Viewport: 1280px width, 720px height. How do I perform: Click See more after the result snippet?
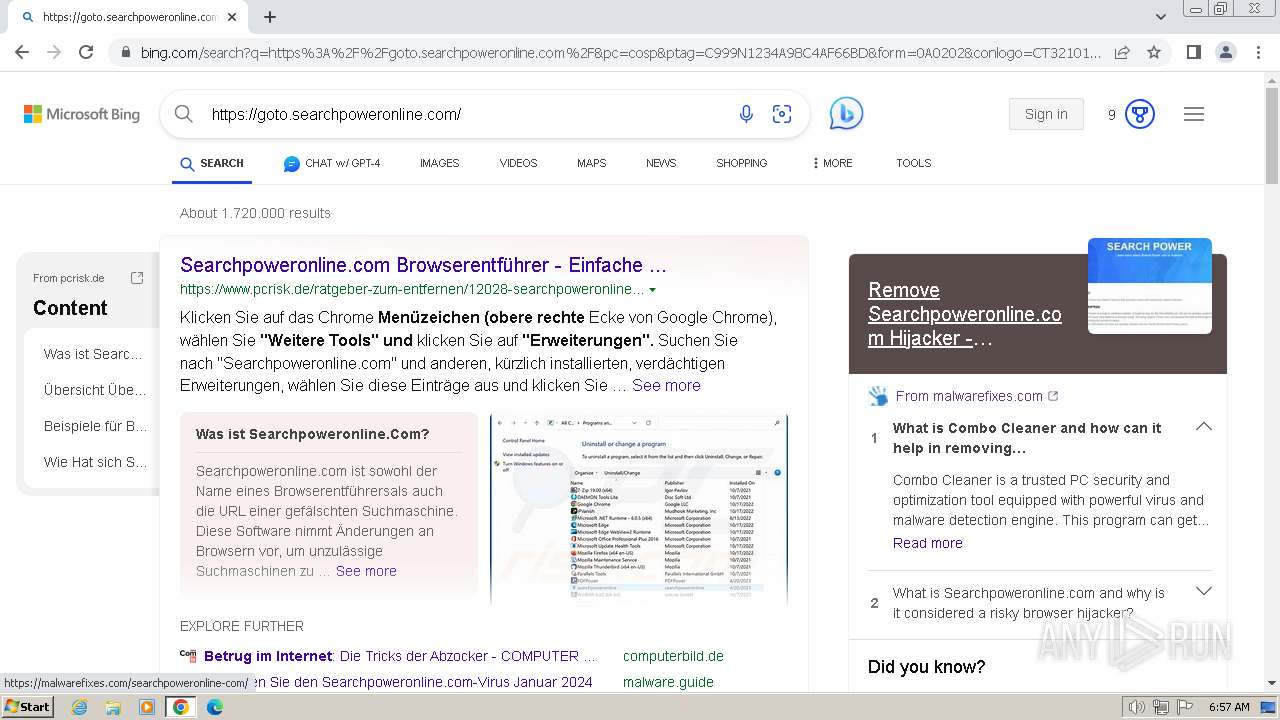click(x=666, y=385)
